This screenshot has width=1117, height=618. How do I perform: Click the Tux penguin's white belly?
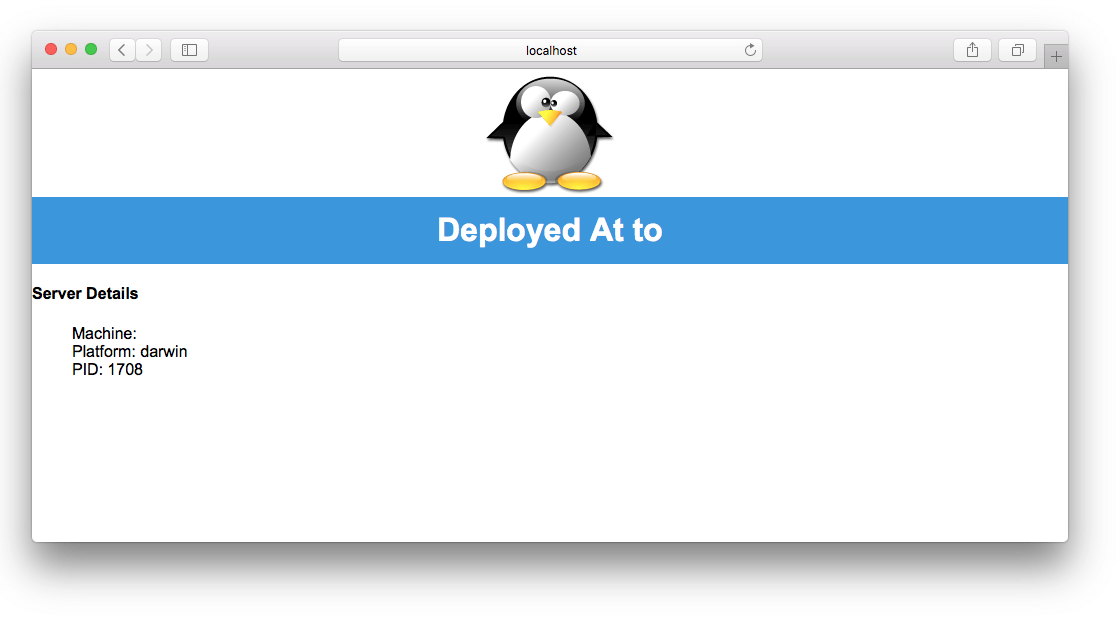pyautogui.click(x=549, y=148)
